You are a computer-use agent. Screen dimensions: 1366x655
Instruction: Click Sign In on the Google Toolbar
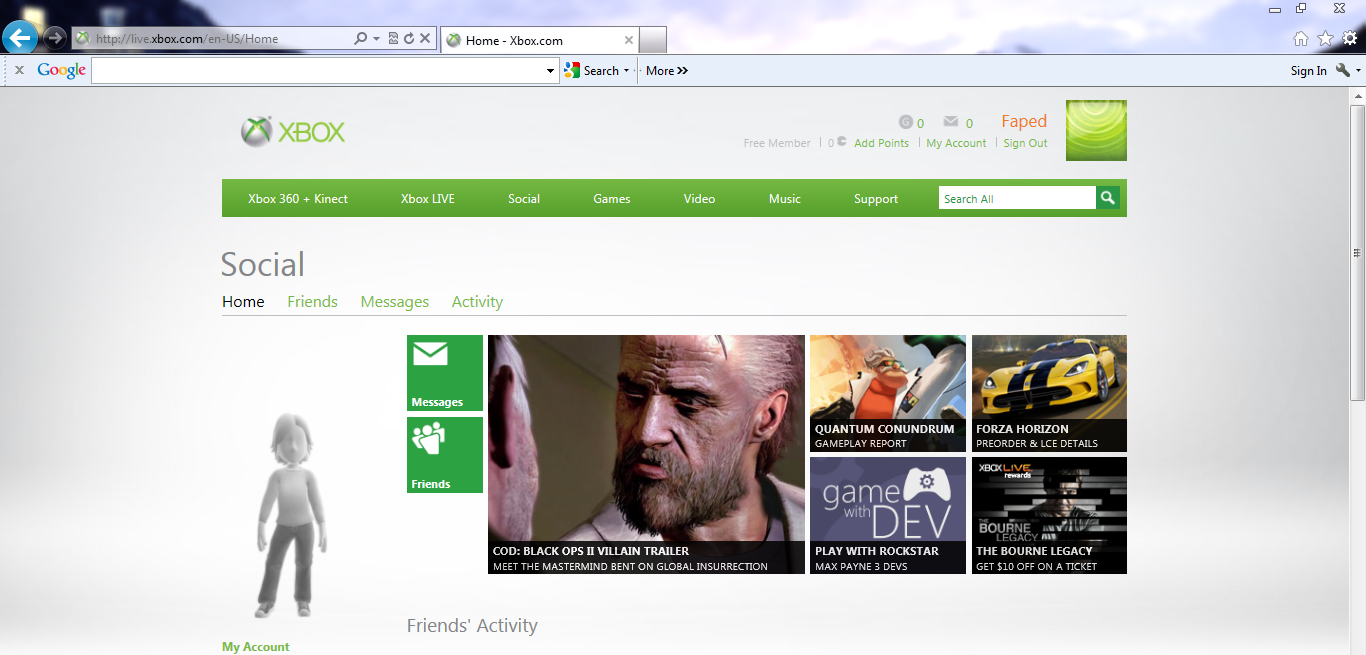[1308, 70]
